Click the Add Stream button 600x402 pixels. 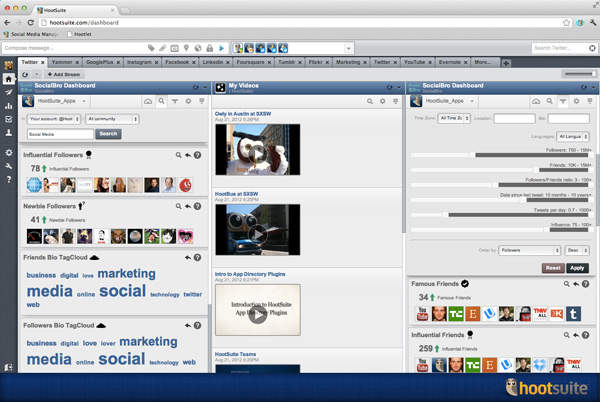coord(64,74)
